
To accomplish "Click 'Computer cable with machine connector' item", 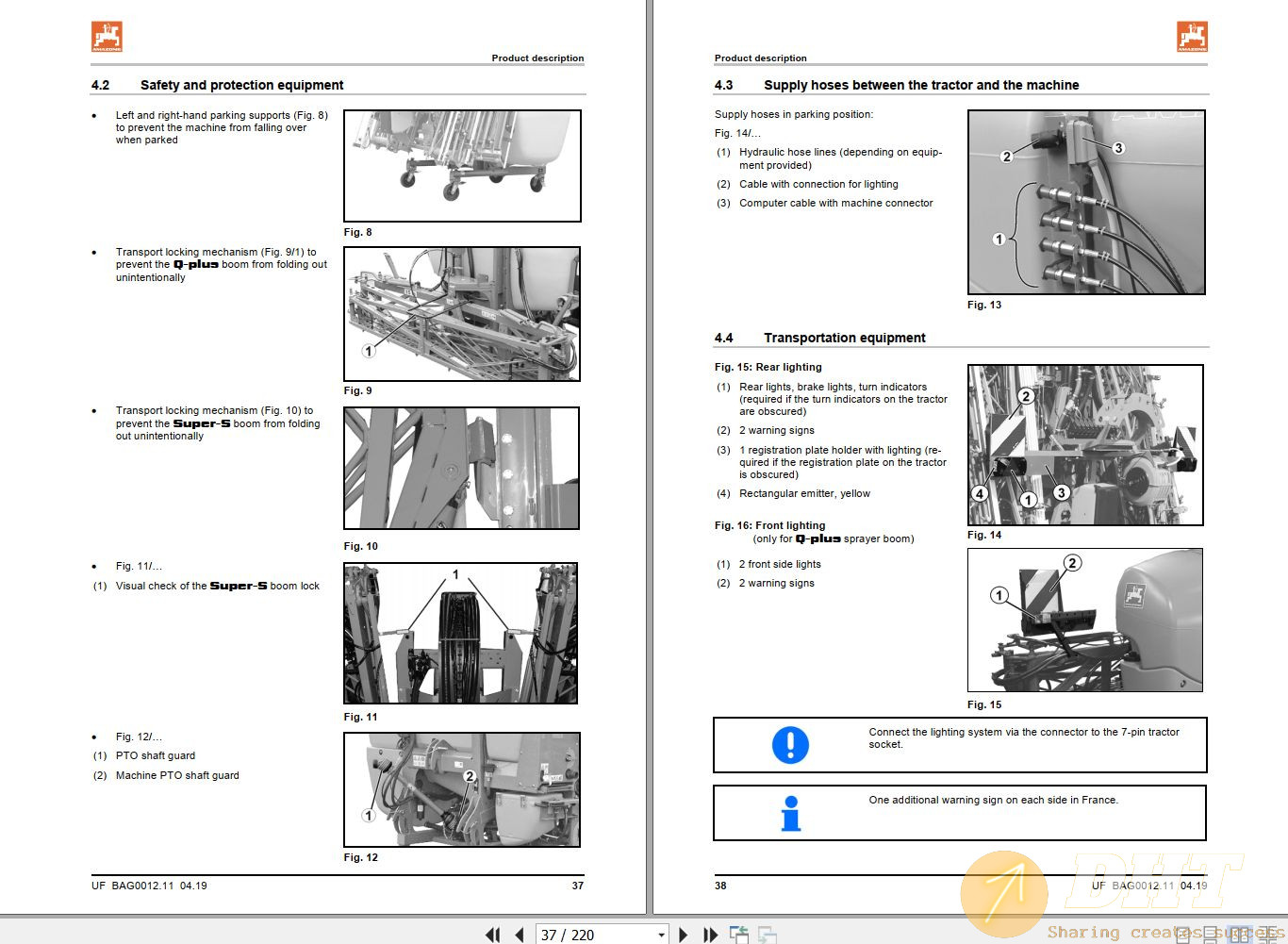I will [836, 203].
